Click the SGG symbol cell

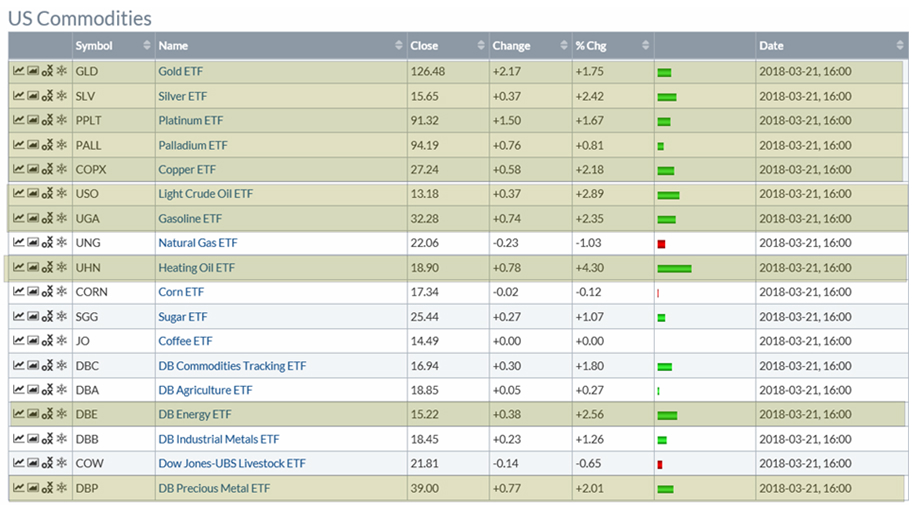coord(88,317)
